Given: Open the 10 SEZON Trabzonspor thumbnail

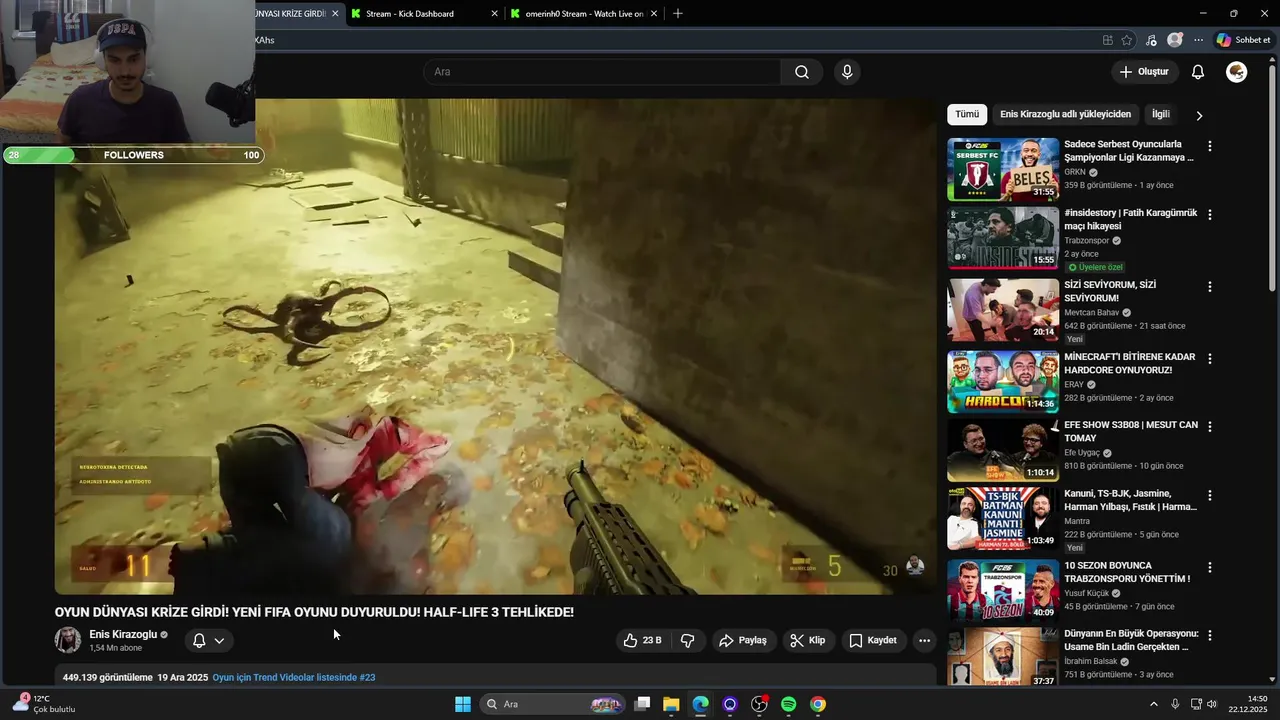Looking at the screenshot, I should coord(1003,591).
